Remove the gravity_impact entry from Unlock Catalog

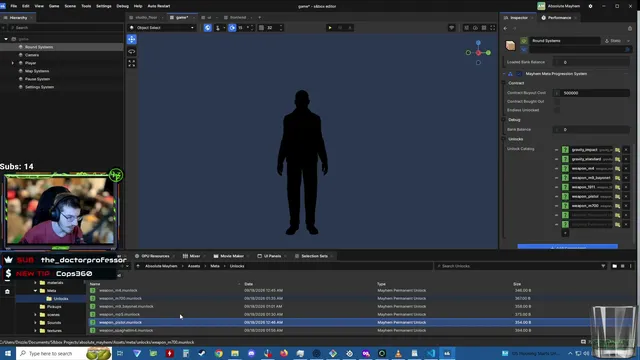point(626,150)
